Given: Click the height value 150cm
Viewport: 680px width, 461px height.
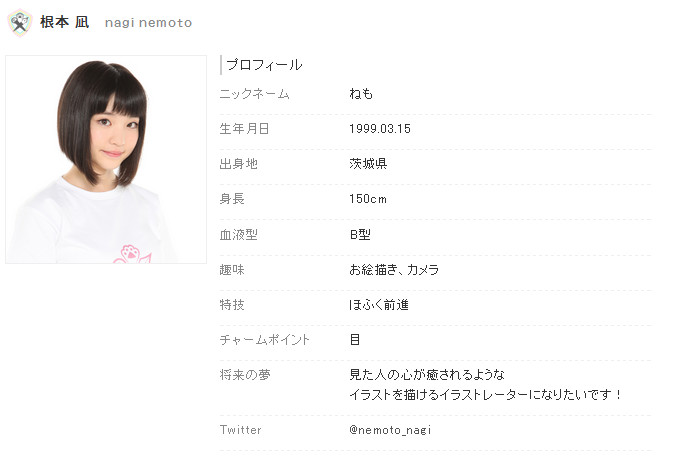Looking at the screenshot, I should coord(368,199).
